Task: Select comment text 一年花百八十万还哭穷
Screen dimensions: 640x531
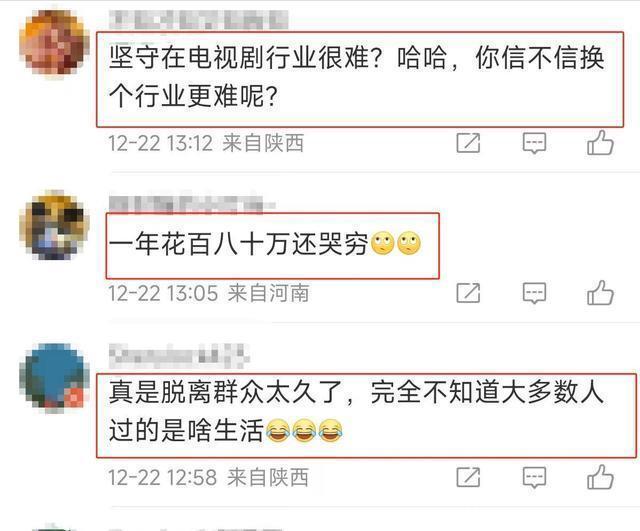Action: (238, 244)
